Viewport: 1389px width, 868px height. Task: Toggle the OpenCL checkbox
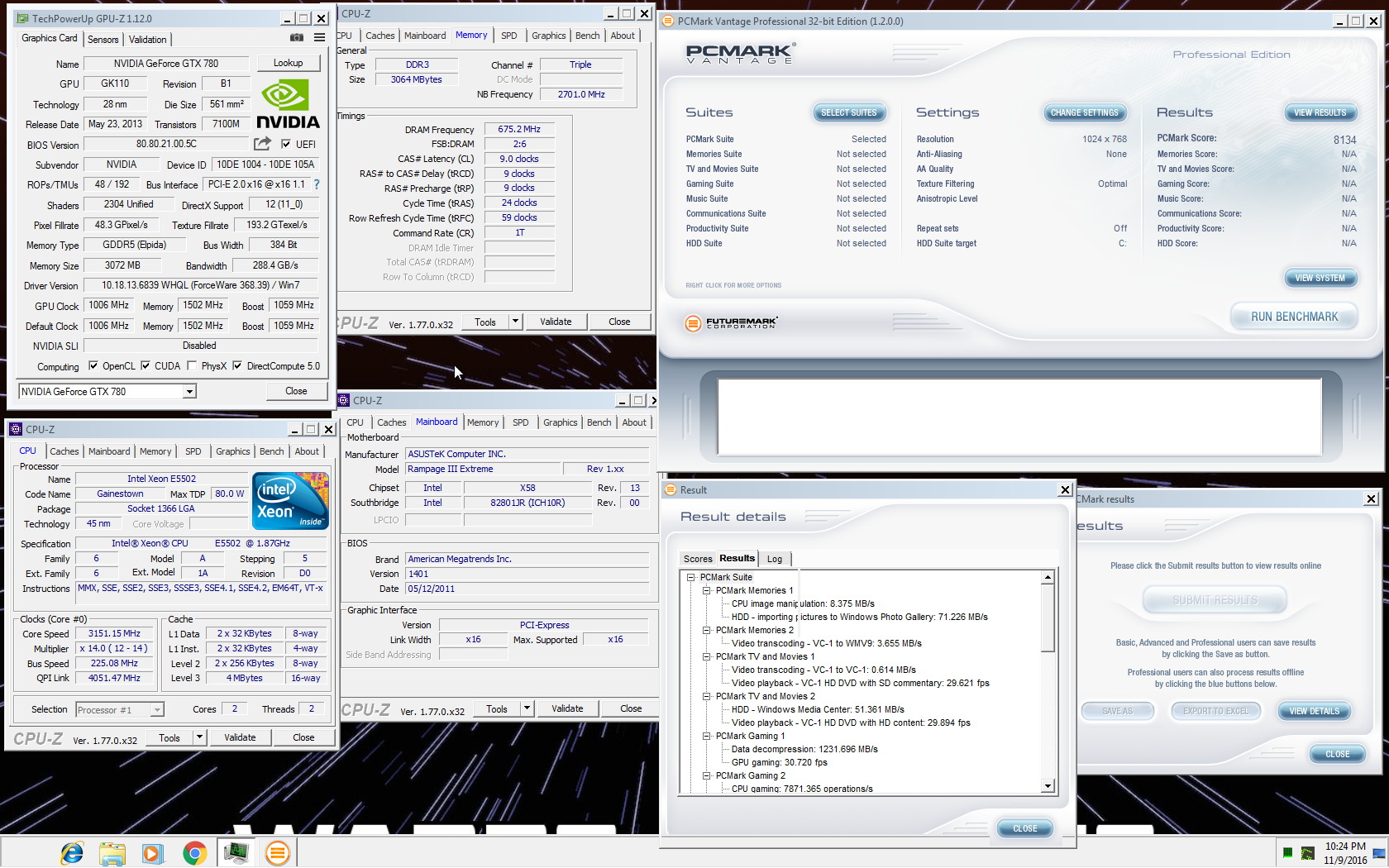tap(93, 365)
